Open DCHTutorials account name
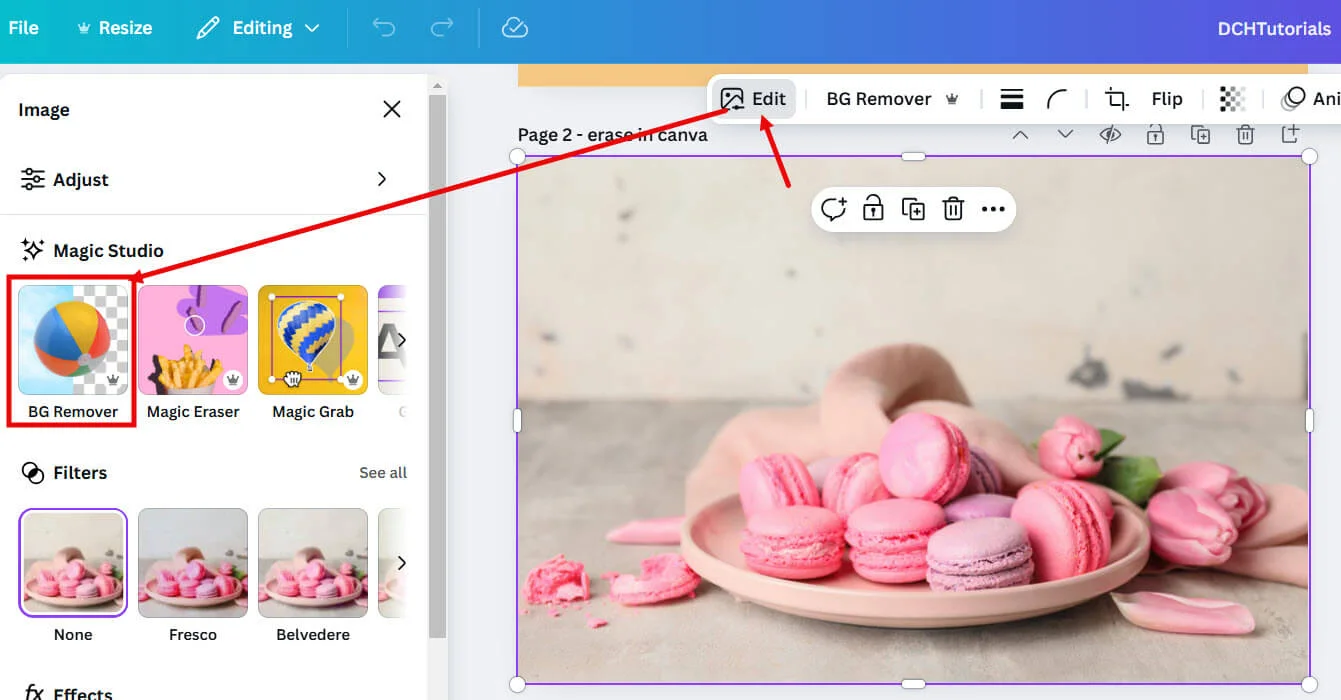The height and width of the screenshot is (700, 1341). click(1274, 28)
